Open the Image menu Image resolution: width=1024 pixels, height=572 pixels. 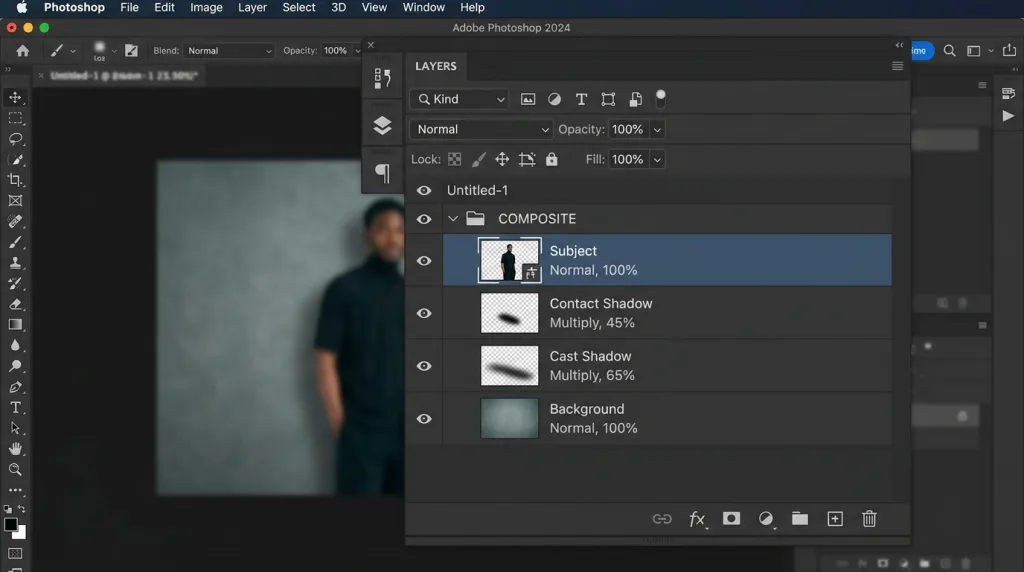pyautogui.click(x=206, y=8)
